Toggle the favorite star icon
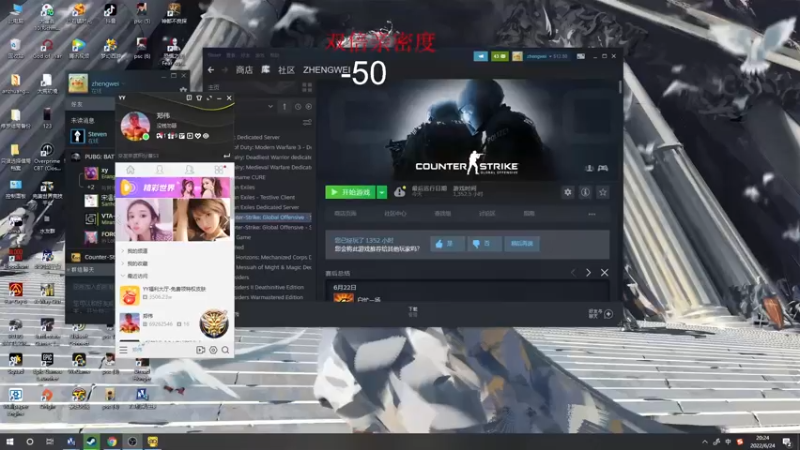800x450 pixels. 603,192
